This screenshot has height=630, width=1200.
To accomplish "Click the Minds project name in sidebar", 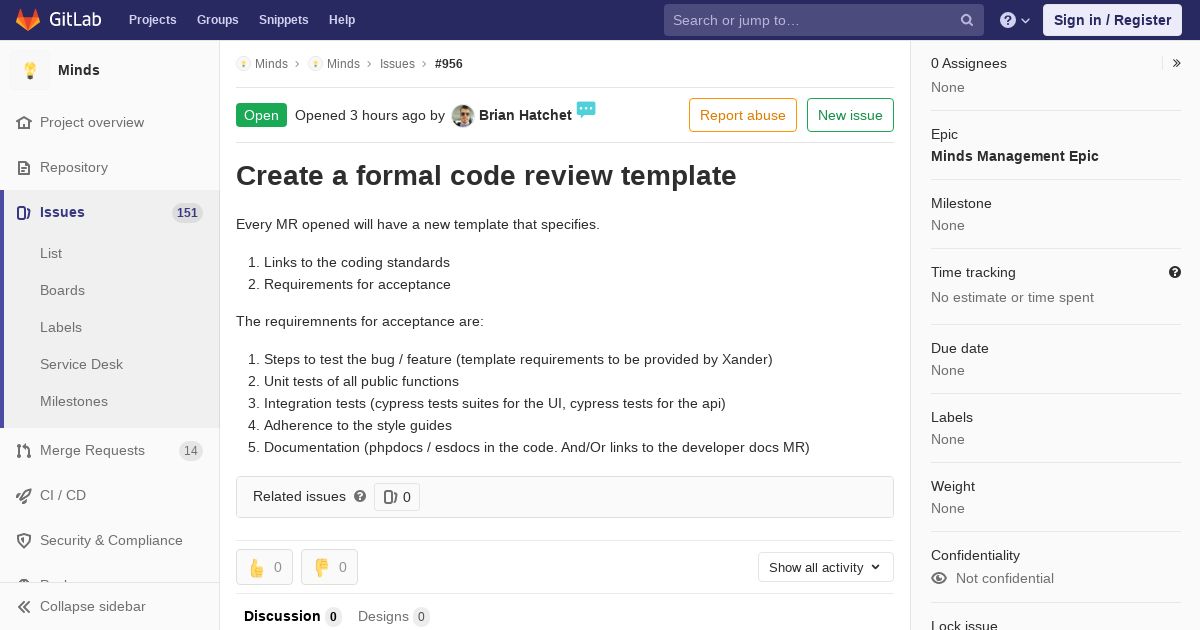I will point(79,70).
